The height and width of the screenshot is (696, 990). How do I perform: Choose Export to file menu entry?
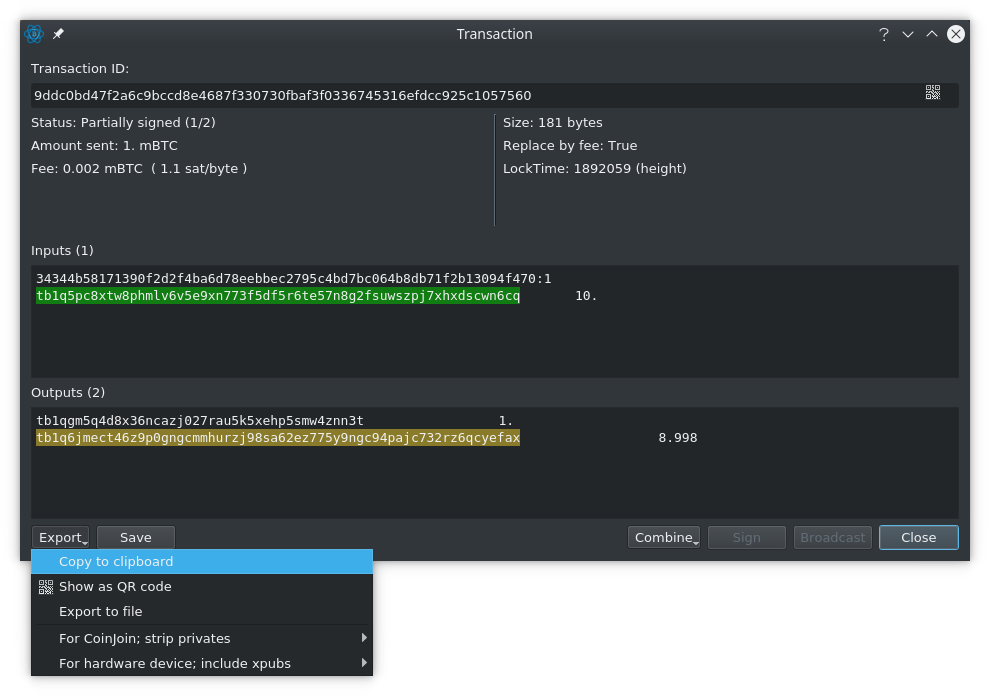coord(202,611)
